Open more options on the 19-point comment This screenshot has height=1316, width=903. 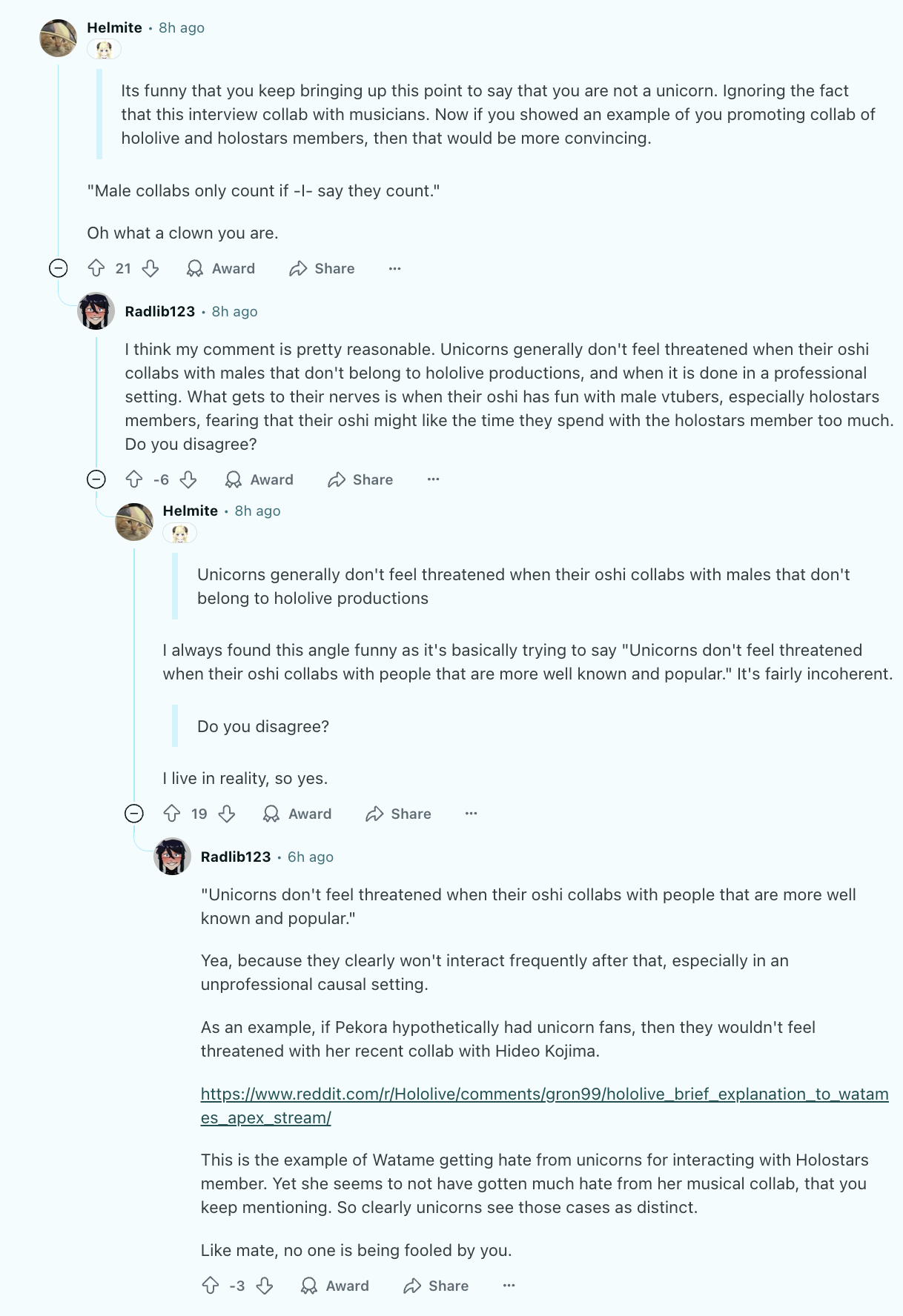(x=471, y=814)
